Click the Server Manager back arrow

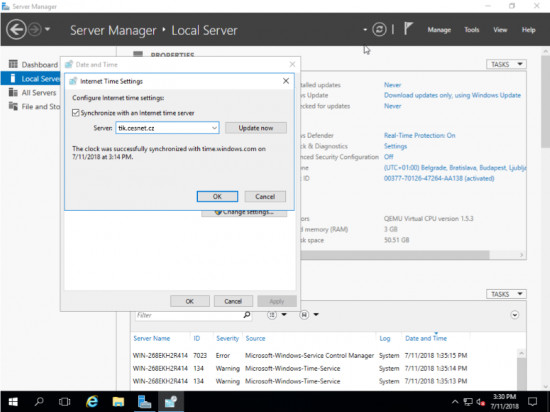16,29
